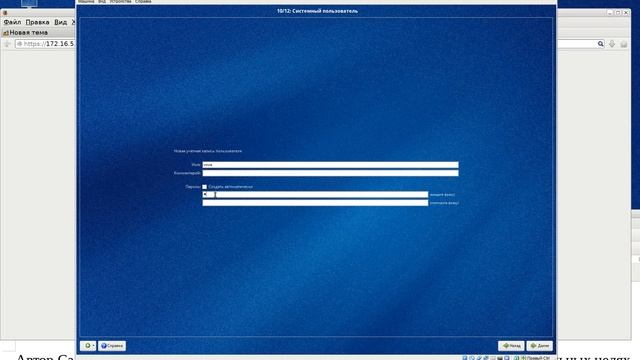Open Устройства menu of the VM window
The image size is (640, 360).
point(120,2)
